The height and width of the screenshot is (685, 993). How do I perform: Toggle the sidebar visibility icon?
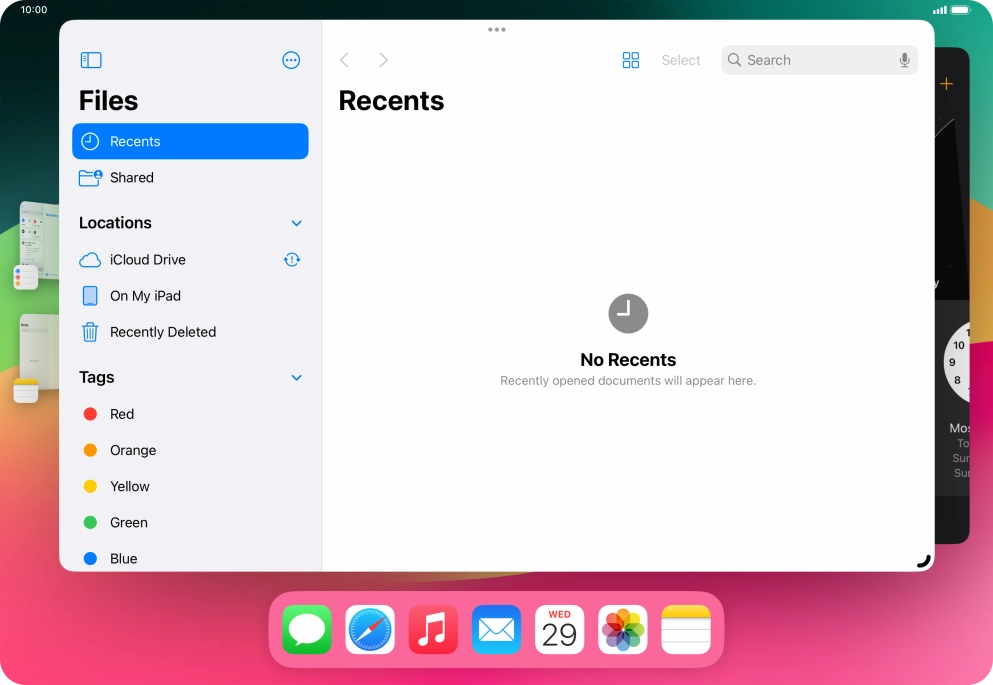coord(91,60)
